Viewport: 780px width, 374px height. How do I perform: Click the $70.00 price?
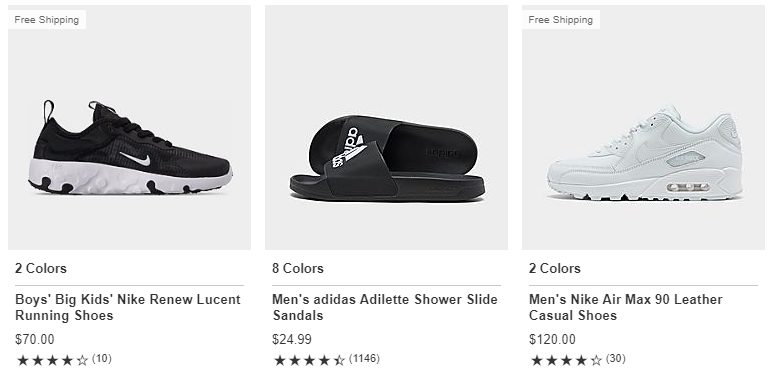pos(35,340)
